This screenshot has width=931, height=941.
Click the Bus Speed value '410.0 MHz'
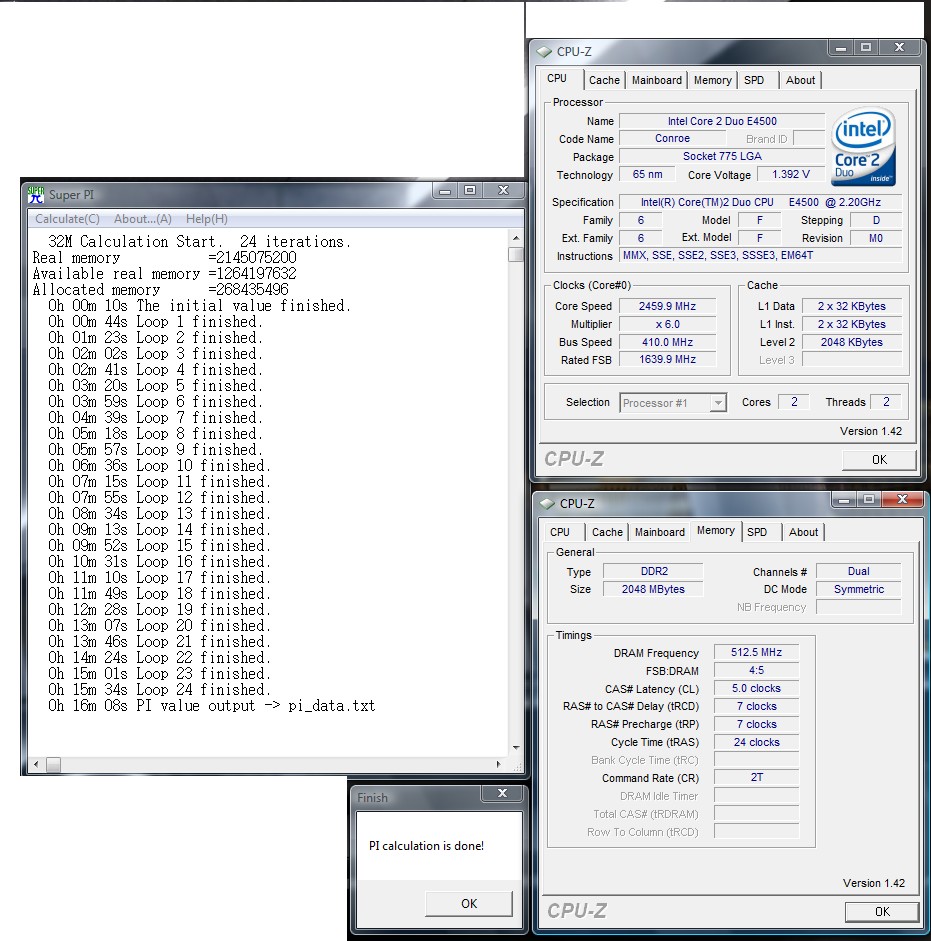pyautogui.click(x=667, y=343)
